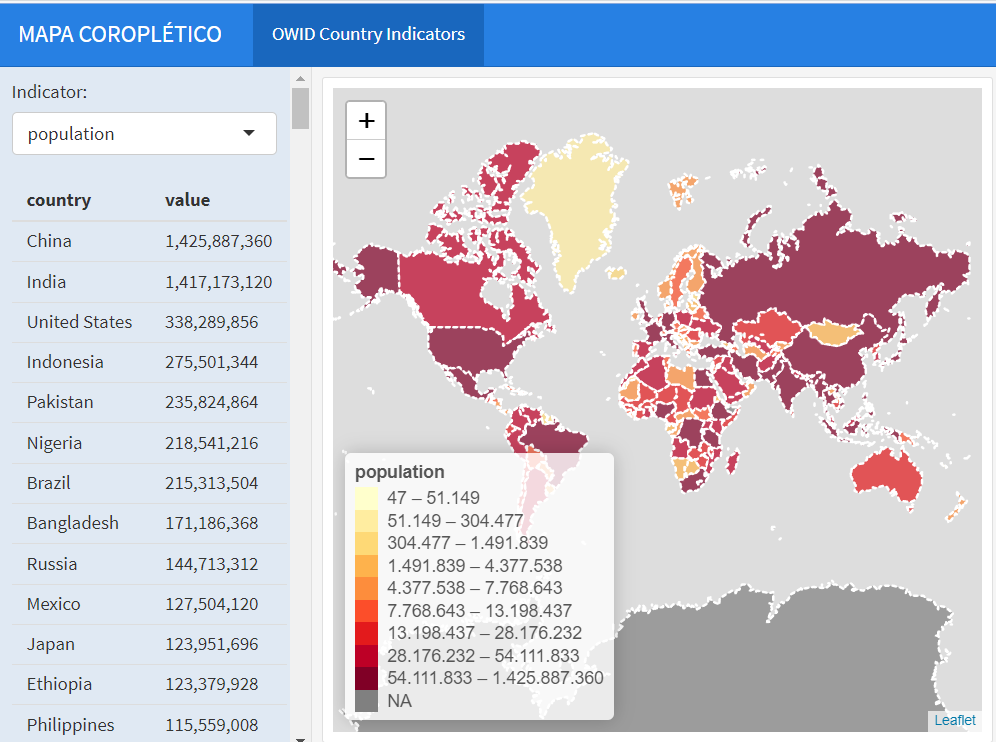Click the gray NA legend swatch
This screenshot has height=742, width=996.
[367, 701]
